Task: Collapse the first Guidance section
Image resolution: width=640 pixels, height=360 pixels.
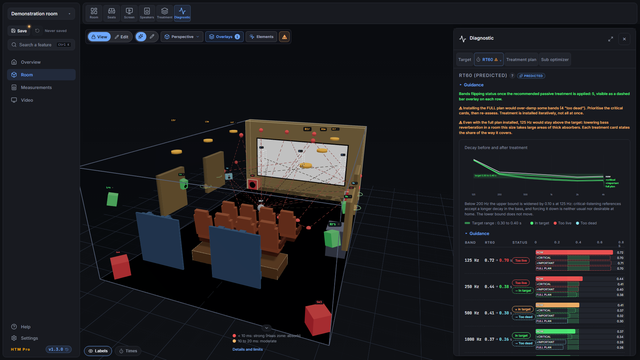Action: coord(471,85)
